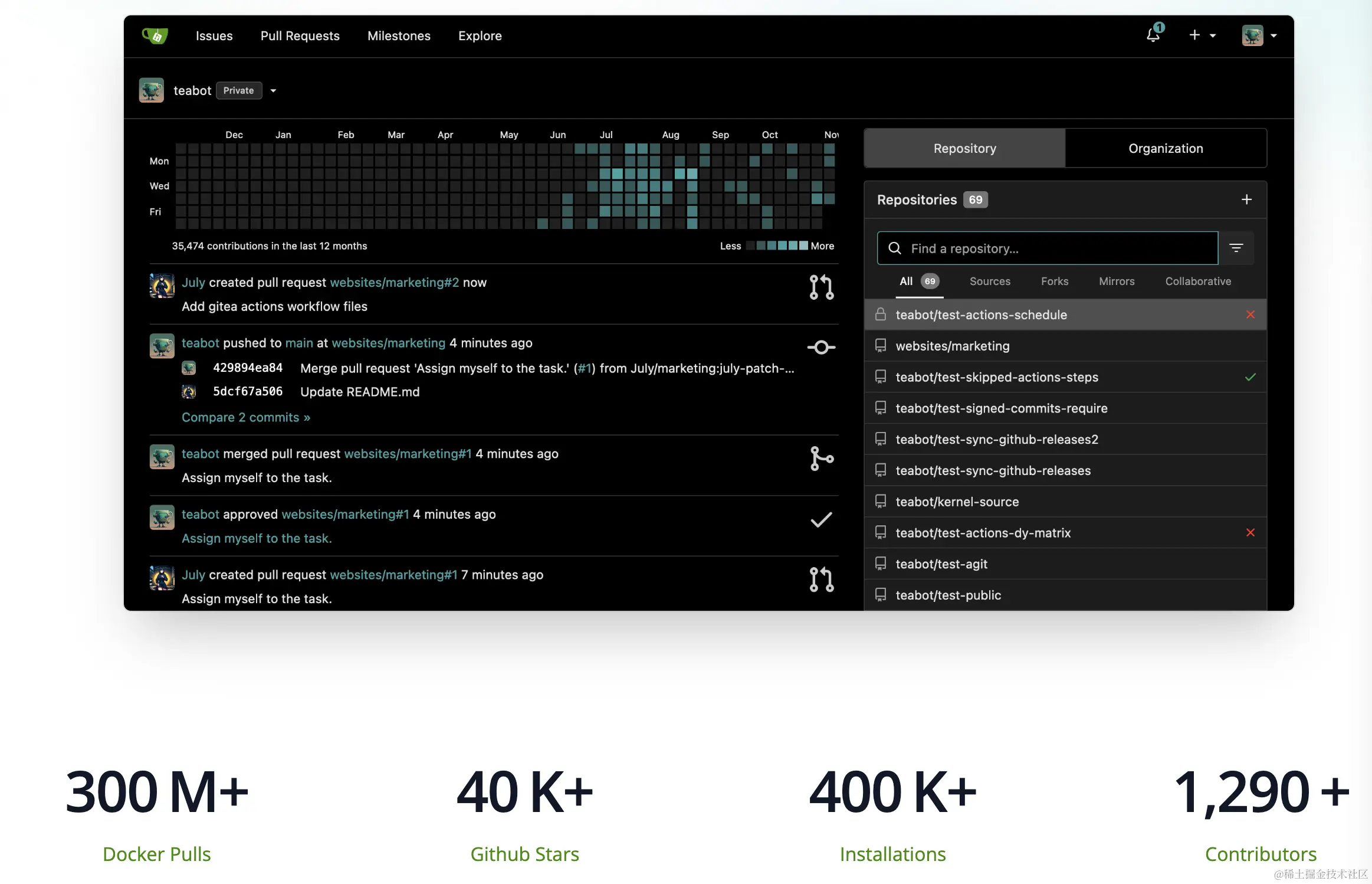
Task: Click the commit icon next to the push event
Action: click(821, 348)
